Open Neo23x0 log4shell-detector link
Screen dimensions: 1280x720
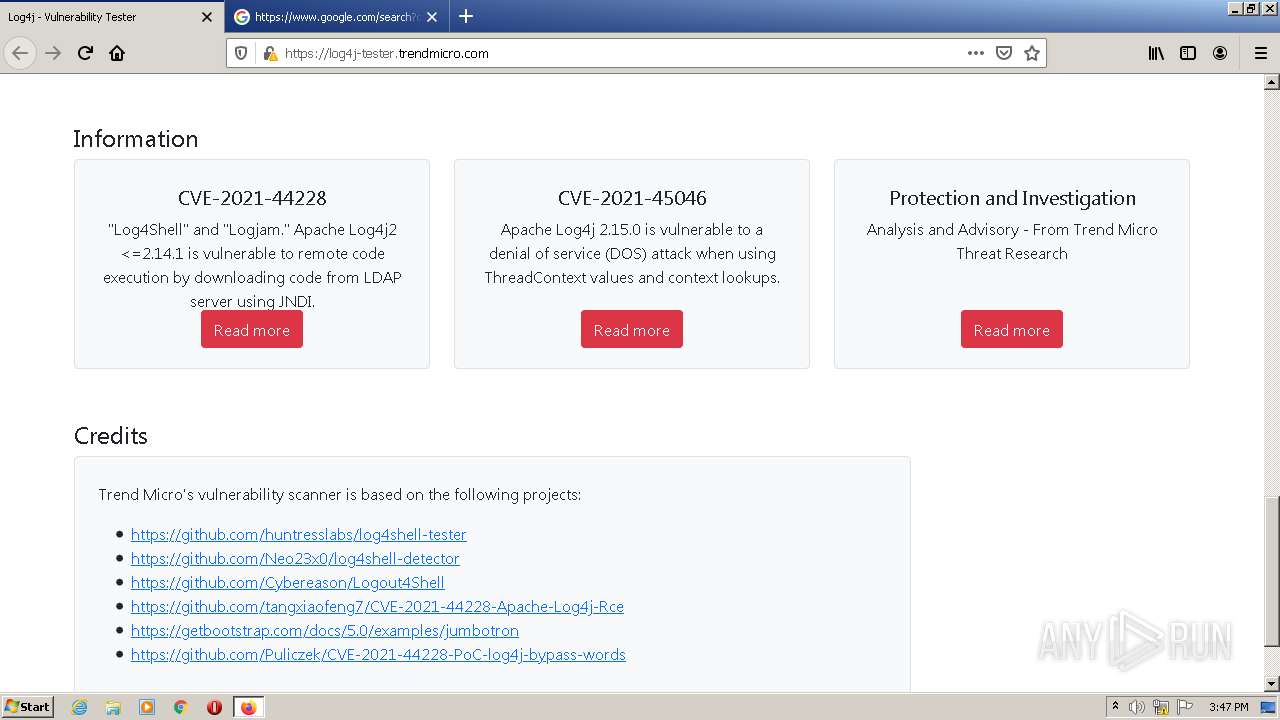[x=295, y=559]
